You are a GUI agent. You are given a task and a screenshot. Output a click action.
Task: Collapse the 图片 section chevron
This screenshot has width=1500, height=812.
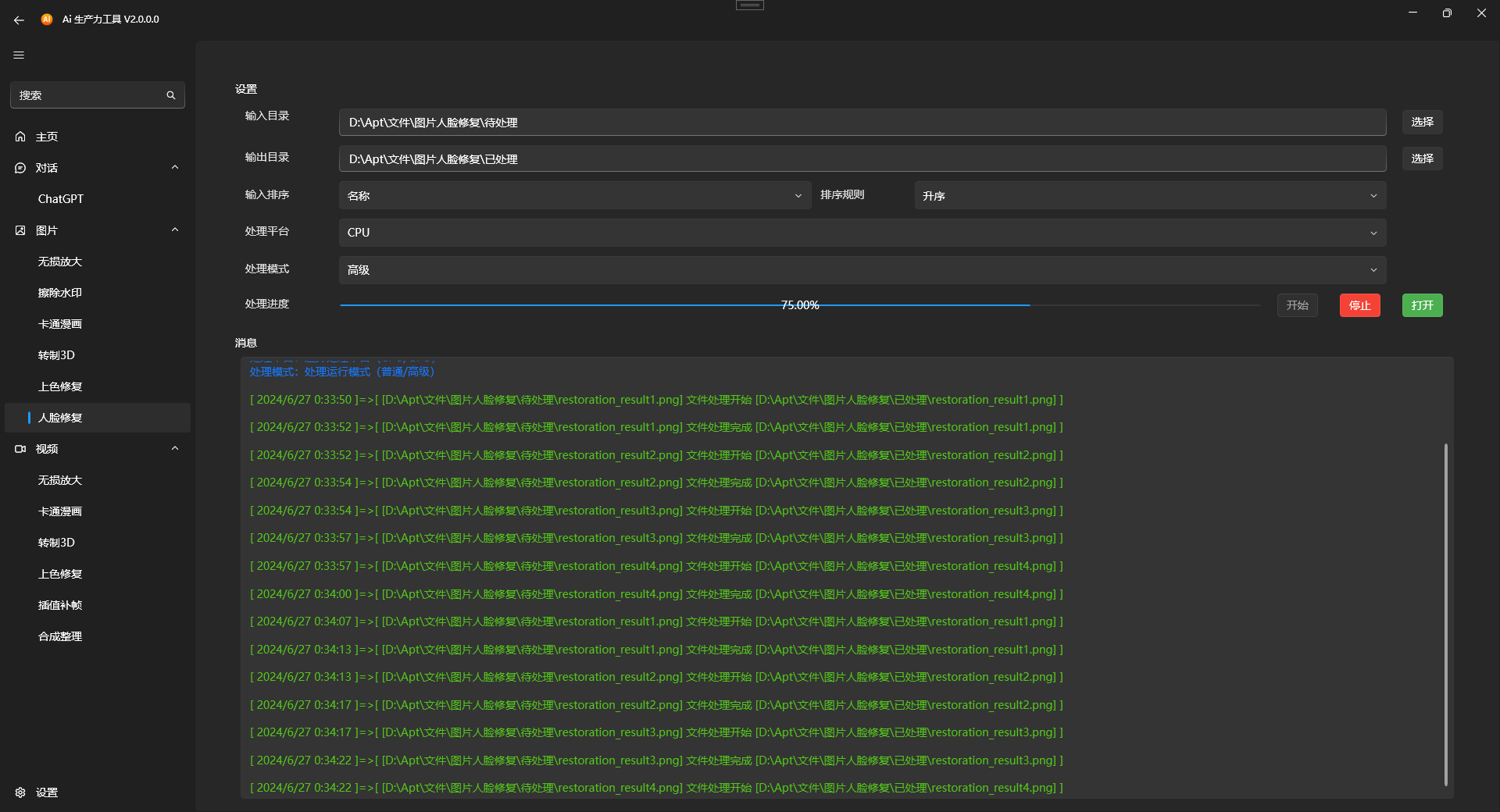[175, 230]
